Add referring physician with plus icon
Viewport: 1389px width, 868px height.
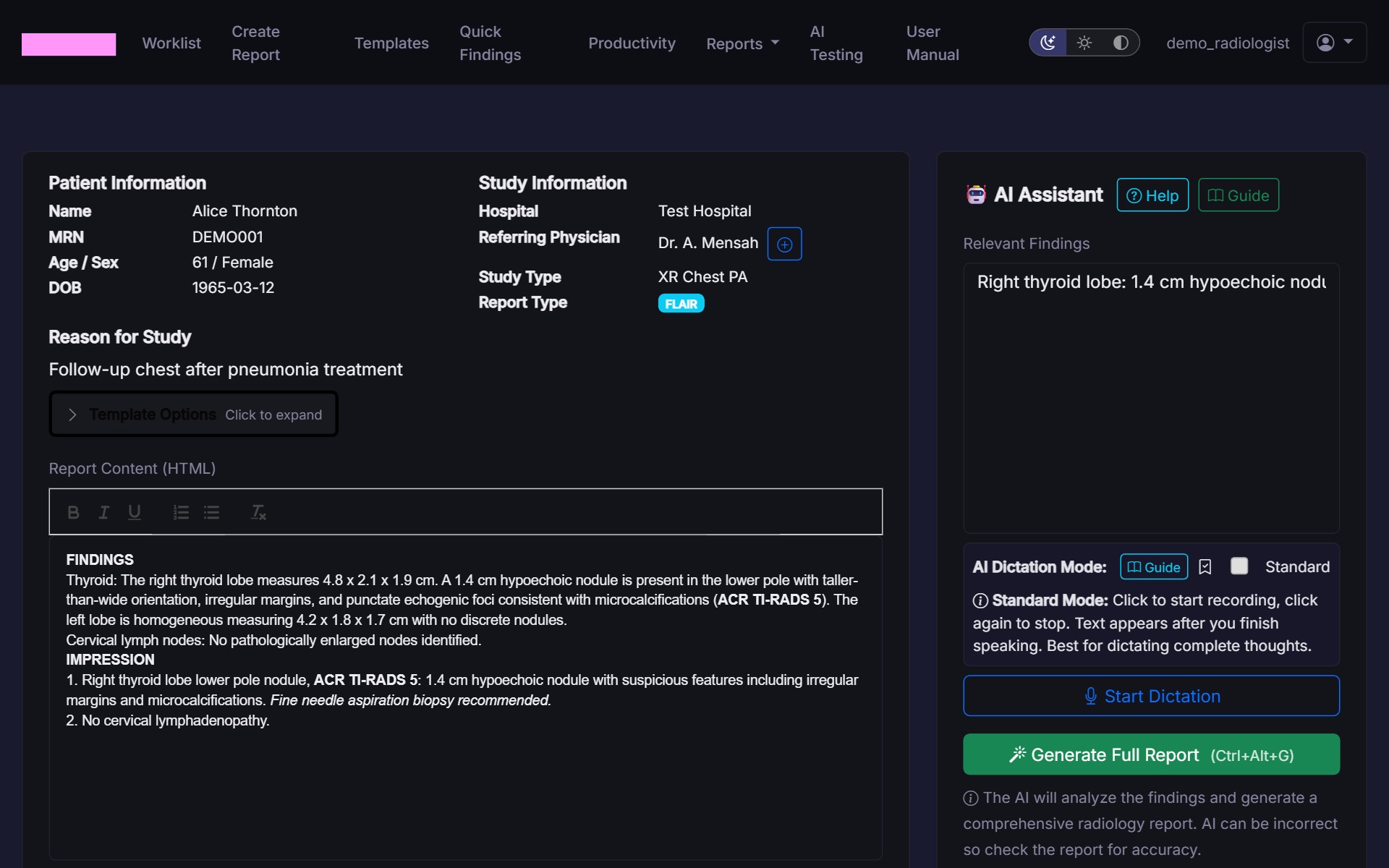point(784,244)
